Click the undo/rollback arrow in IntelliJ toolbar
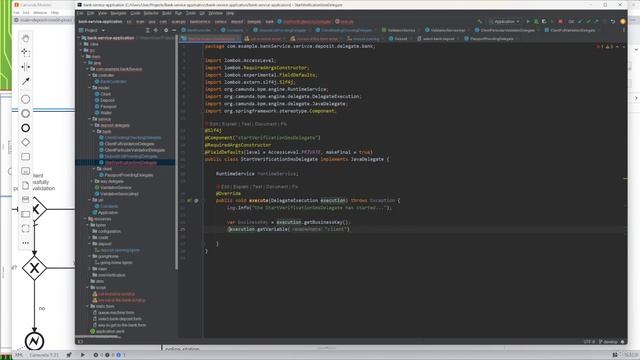This screenshot has width=640, height=360. 613,21
